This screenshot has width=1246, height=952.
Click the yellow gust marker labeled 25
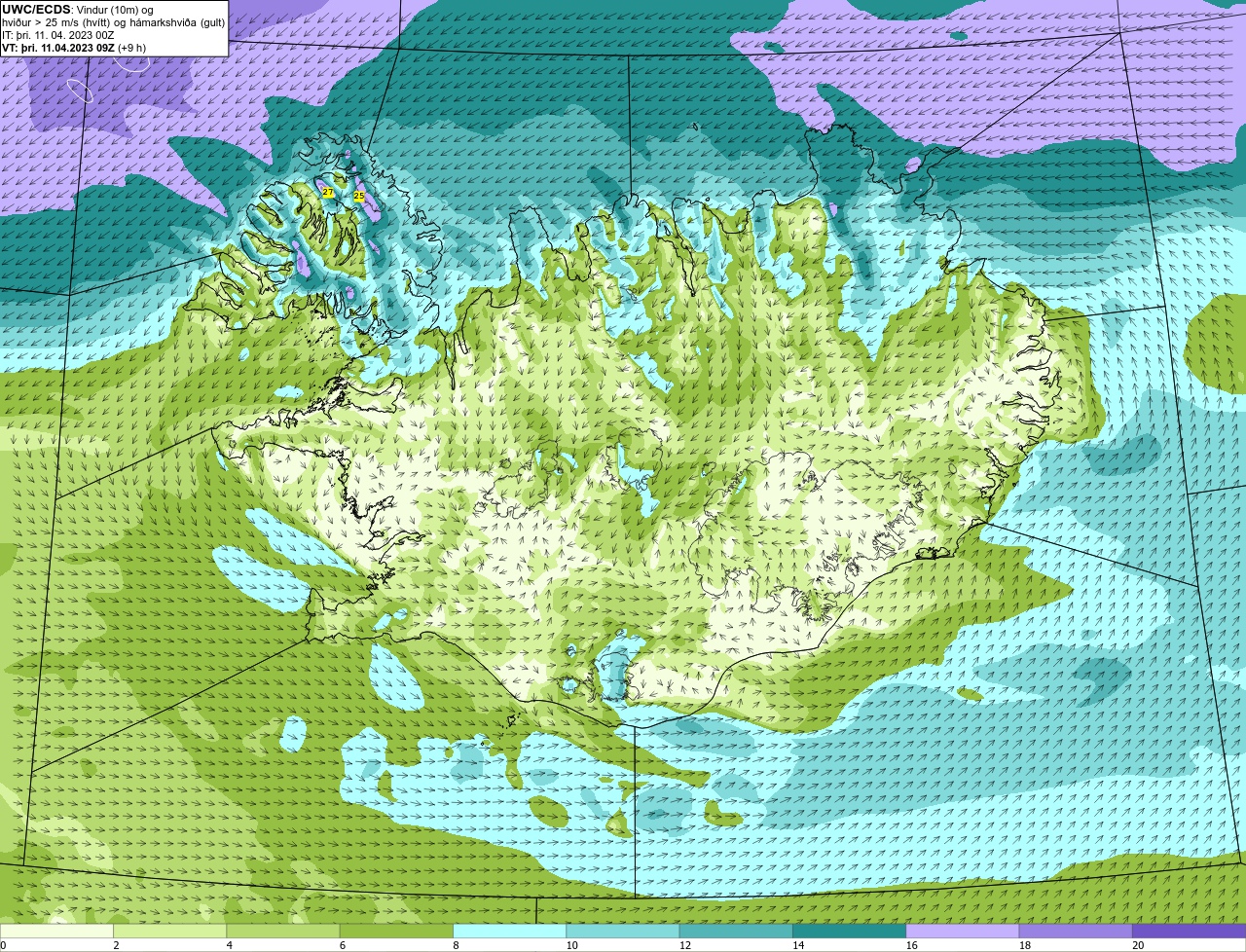pyautogui.click(x=359, y=197)
